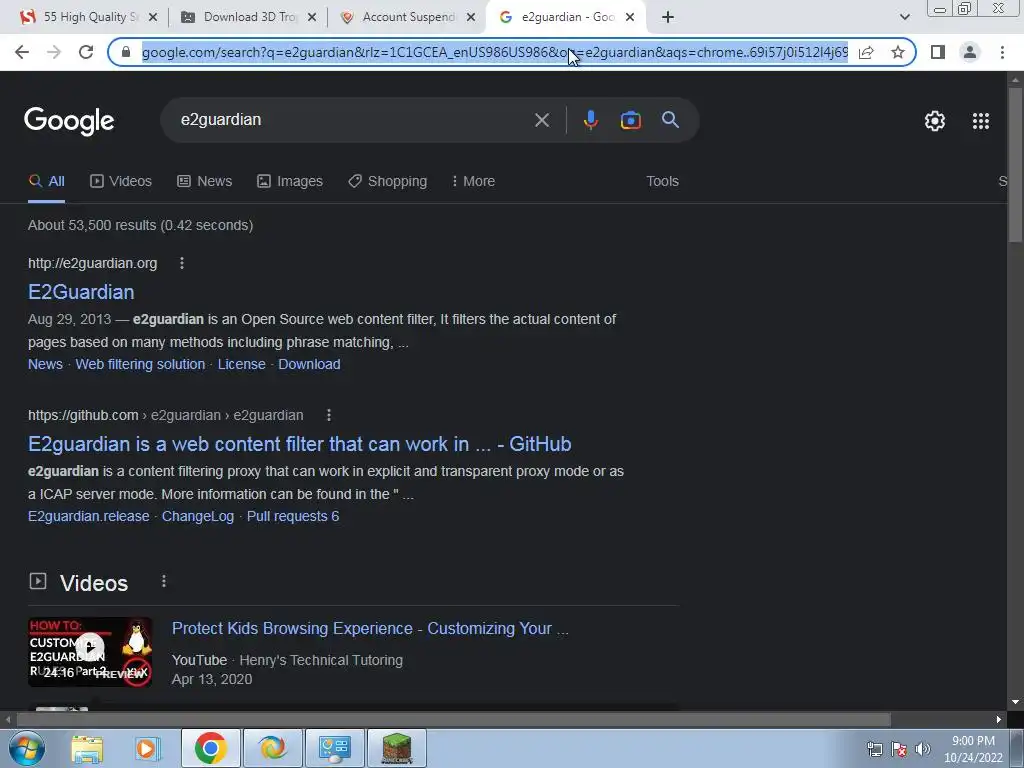Open the News sitelink
This screenshot has height=768, width=1024.
click(x=45, y=364)
